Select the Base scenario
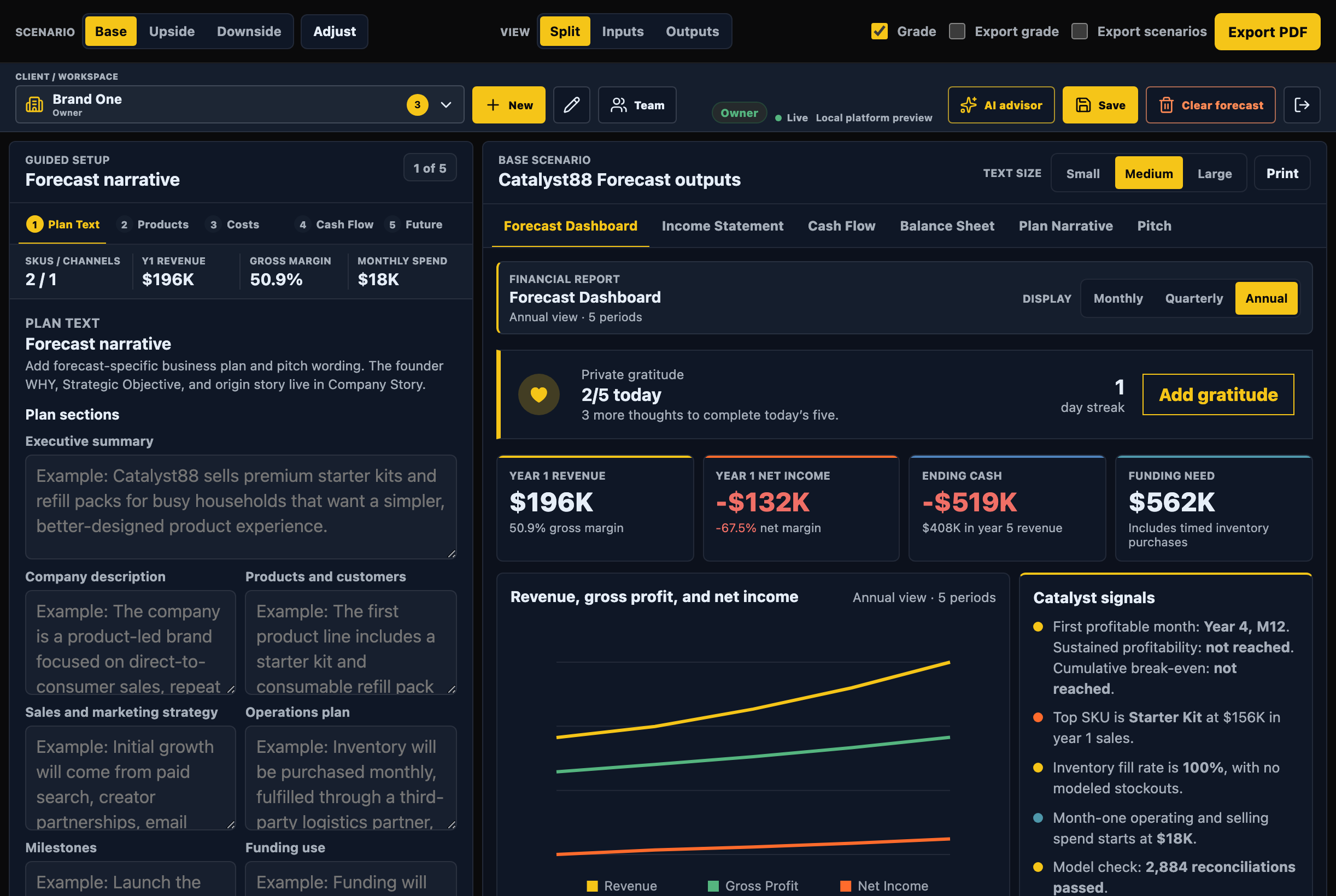This screenshot has width=1336, height=896. (111, 32)
